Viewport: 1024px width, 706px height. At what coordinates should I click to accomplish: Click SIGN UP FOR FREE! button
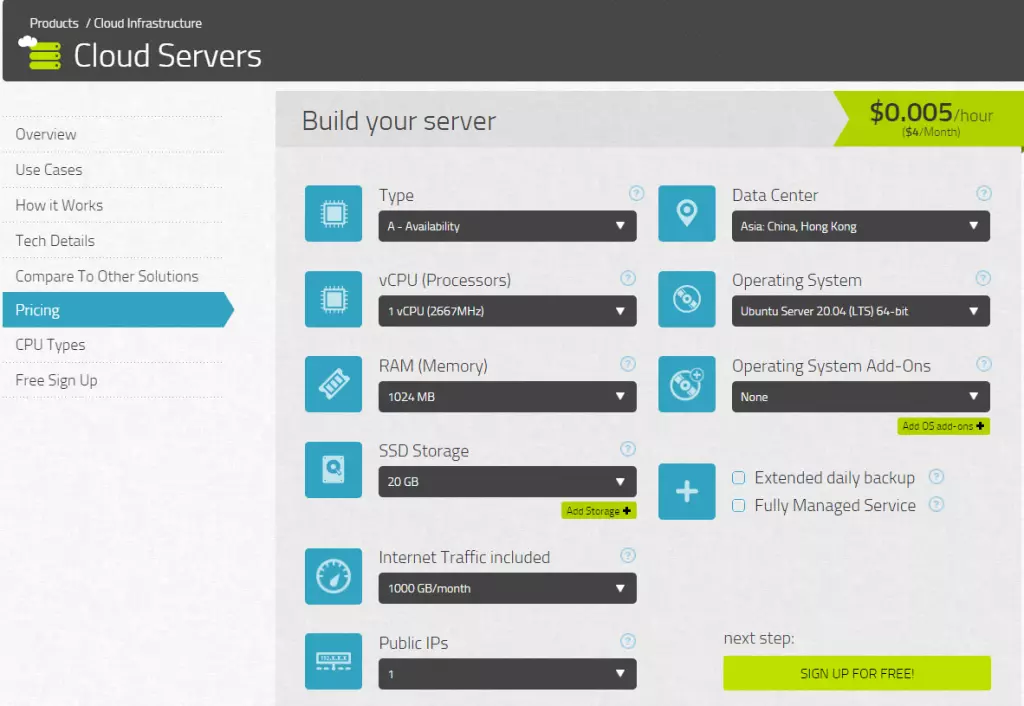[x=857, y=673]
